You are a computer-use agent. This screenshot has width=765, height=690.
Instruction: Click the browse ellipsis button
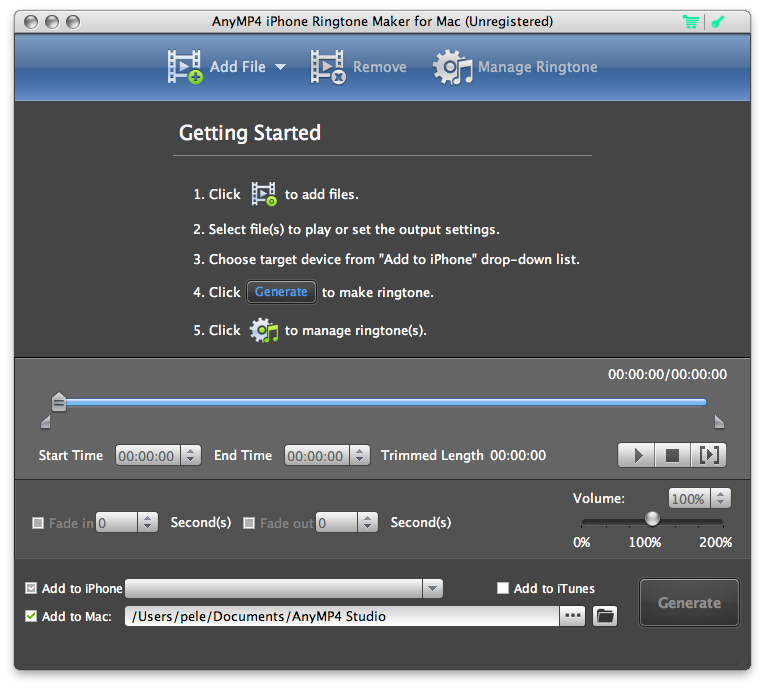[572, 616]
